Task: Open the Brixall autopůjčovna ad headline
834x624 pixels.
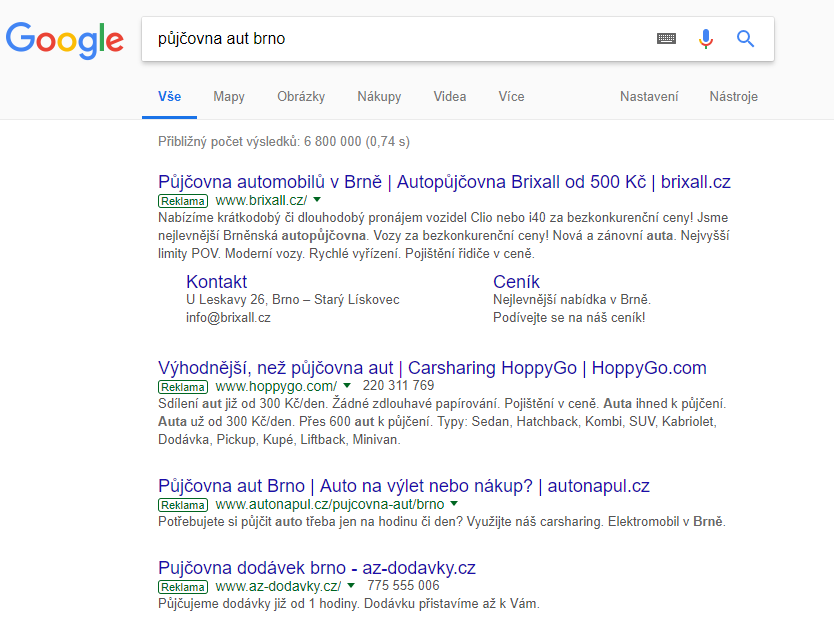Action: 444,182
